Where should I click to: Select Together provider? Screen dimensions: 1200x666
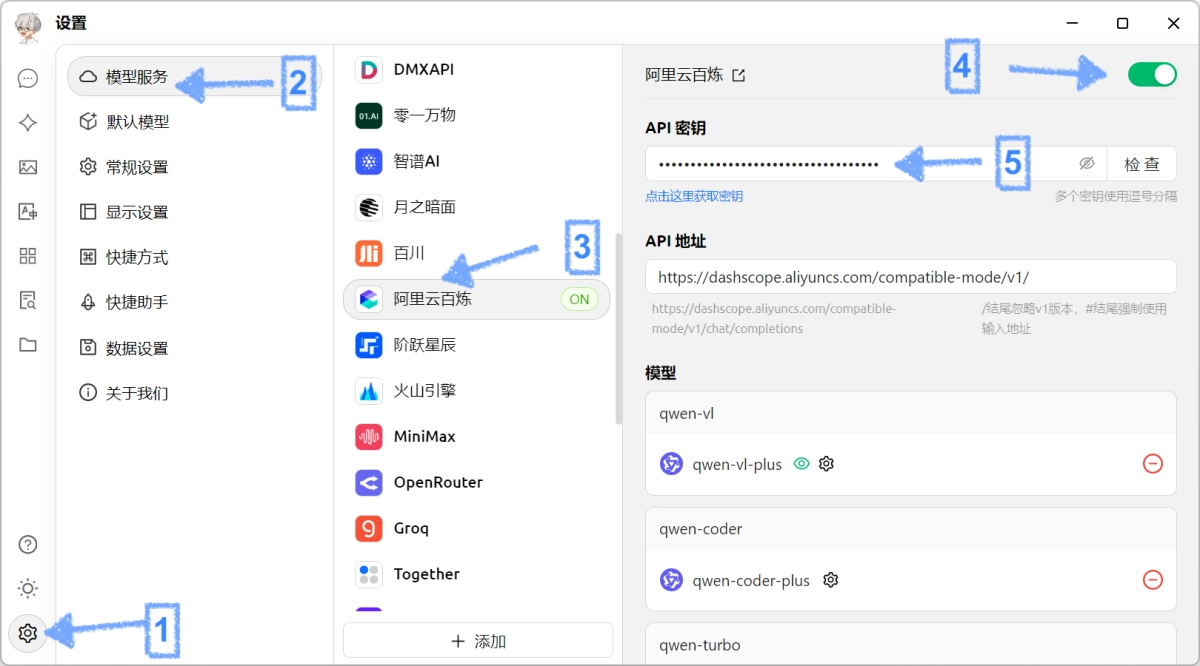point(476,574)
